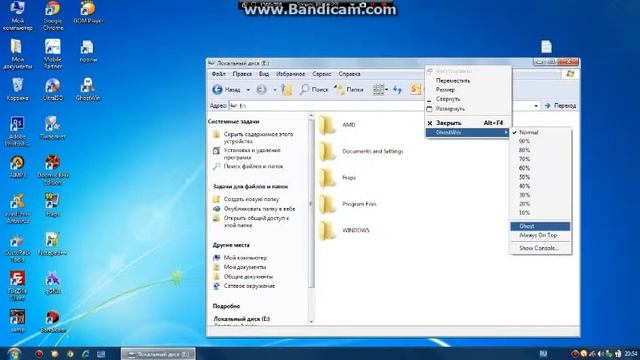
Task: Open the Сервис menu
Action: click(322, 74)
